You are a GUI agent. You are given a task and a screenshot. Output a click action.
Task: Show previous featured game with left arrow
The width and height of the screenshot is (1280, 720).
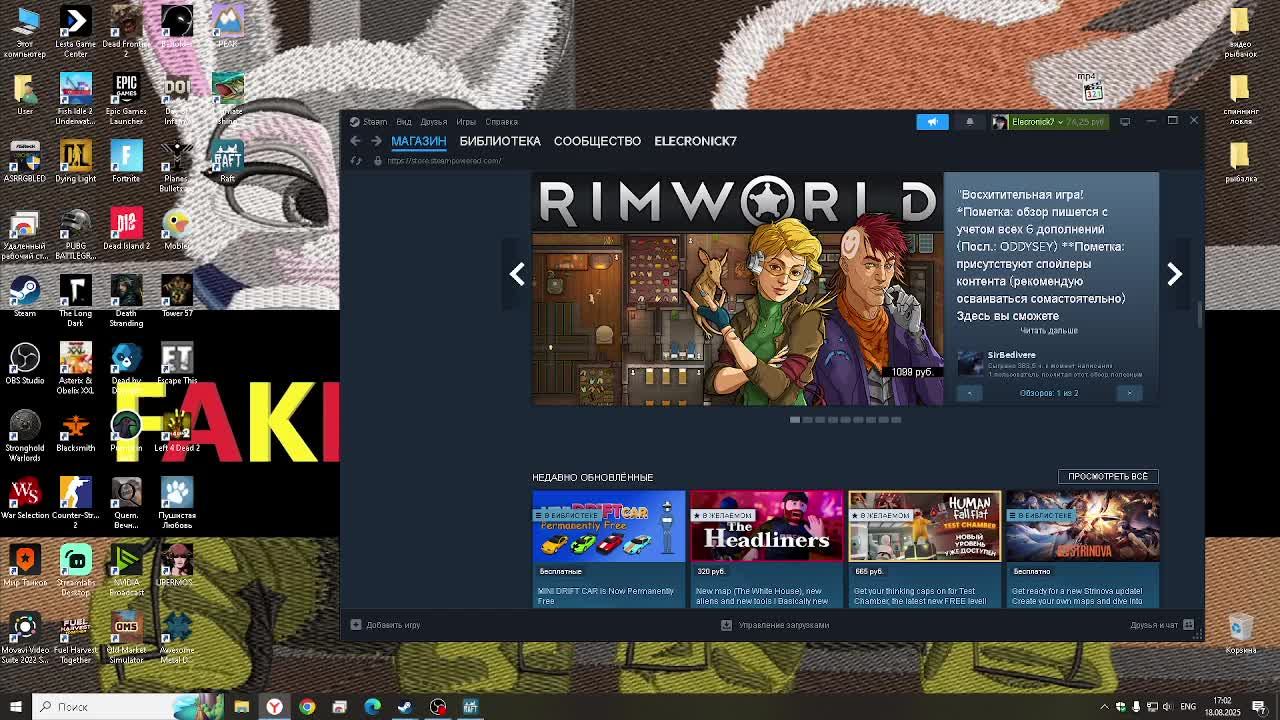pos(517,273)
